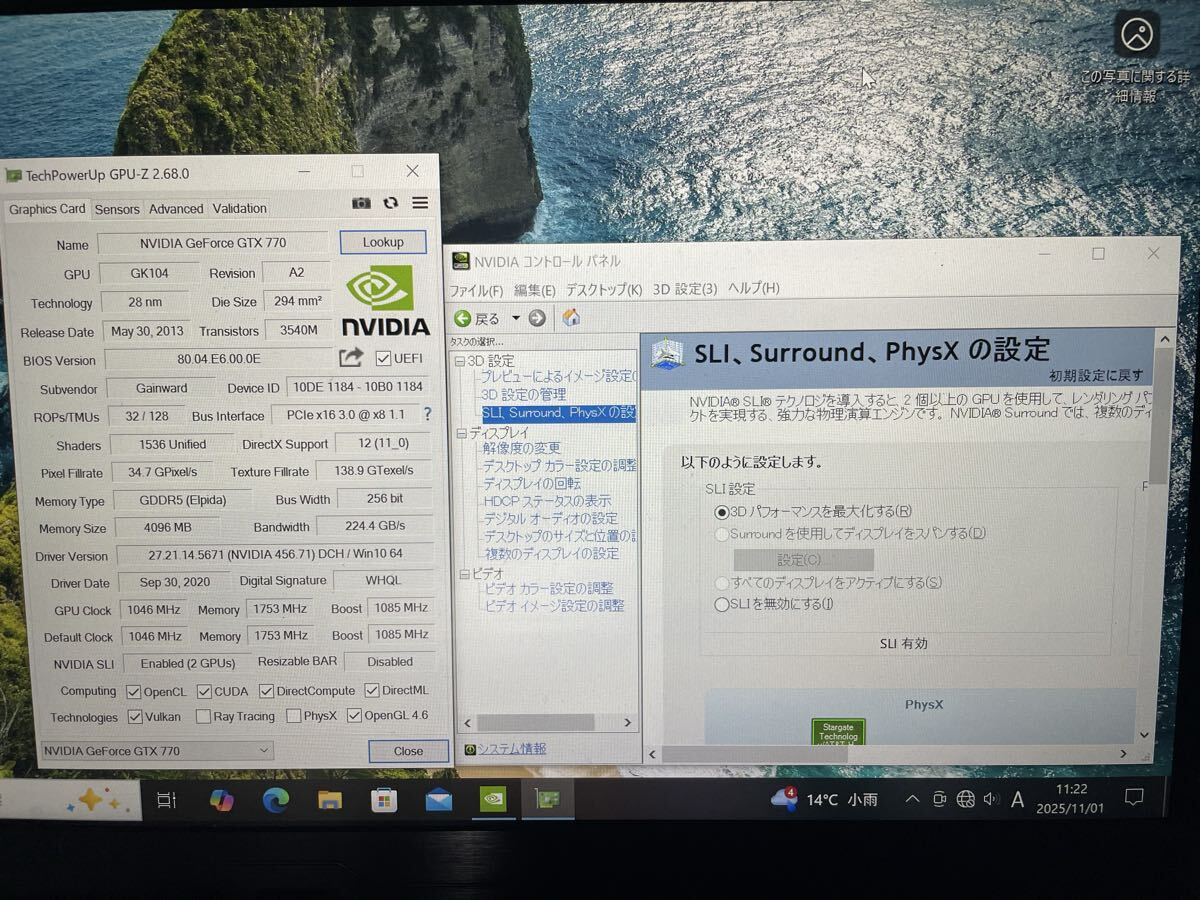
Task: Open the 編集(E) menu
Action: pos(534,290)
